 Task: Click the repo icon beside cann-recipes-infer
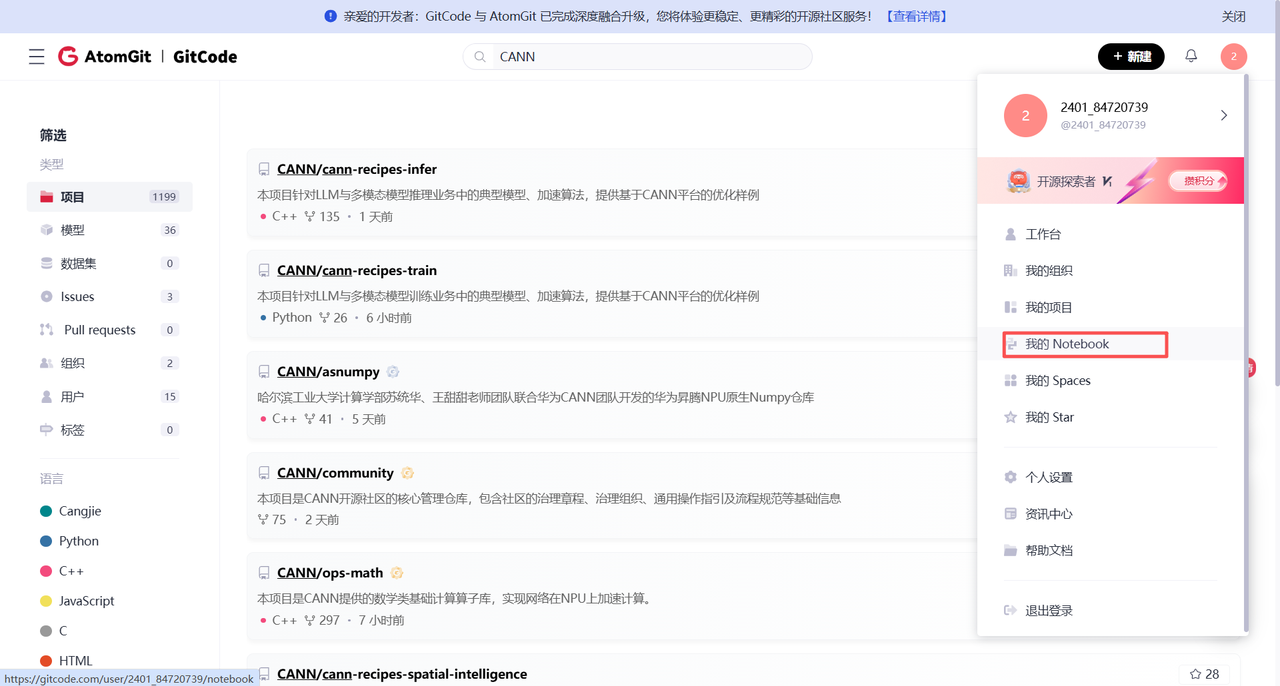click(264, 170)
